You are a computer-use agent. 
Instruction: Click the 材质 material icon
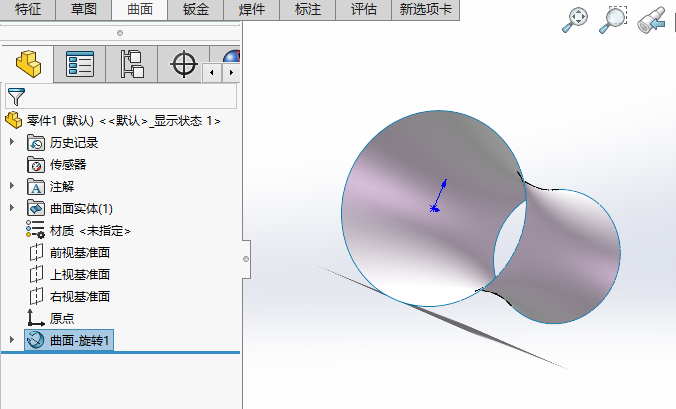click(35, 230)
